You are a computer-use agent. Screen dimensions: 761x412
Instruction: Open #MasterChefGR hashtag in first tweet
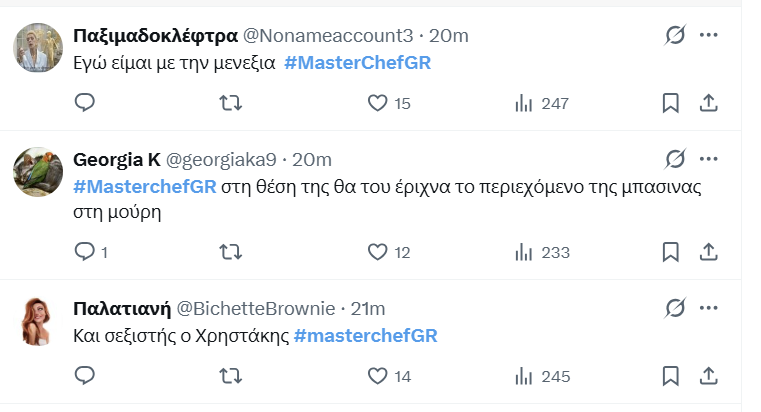point(358,62)
